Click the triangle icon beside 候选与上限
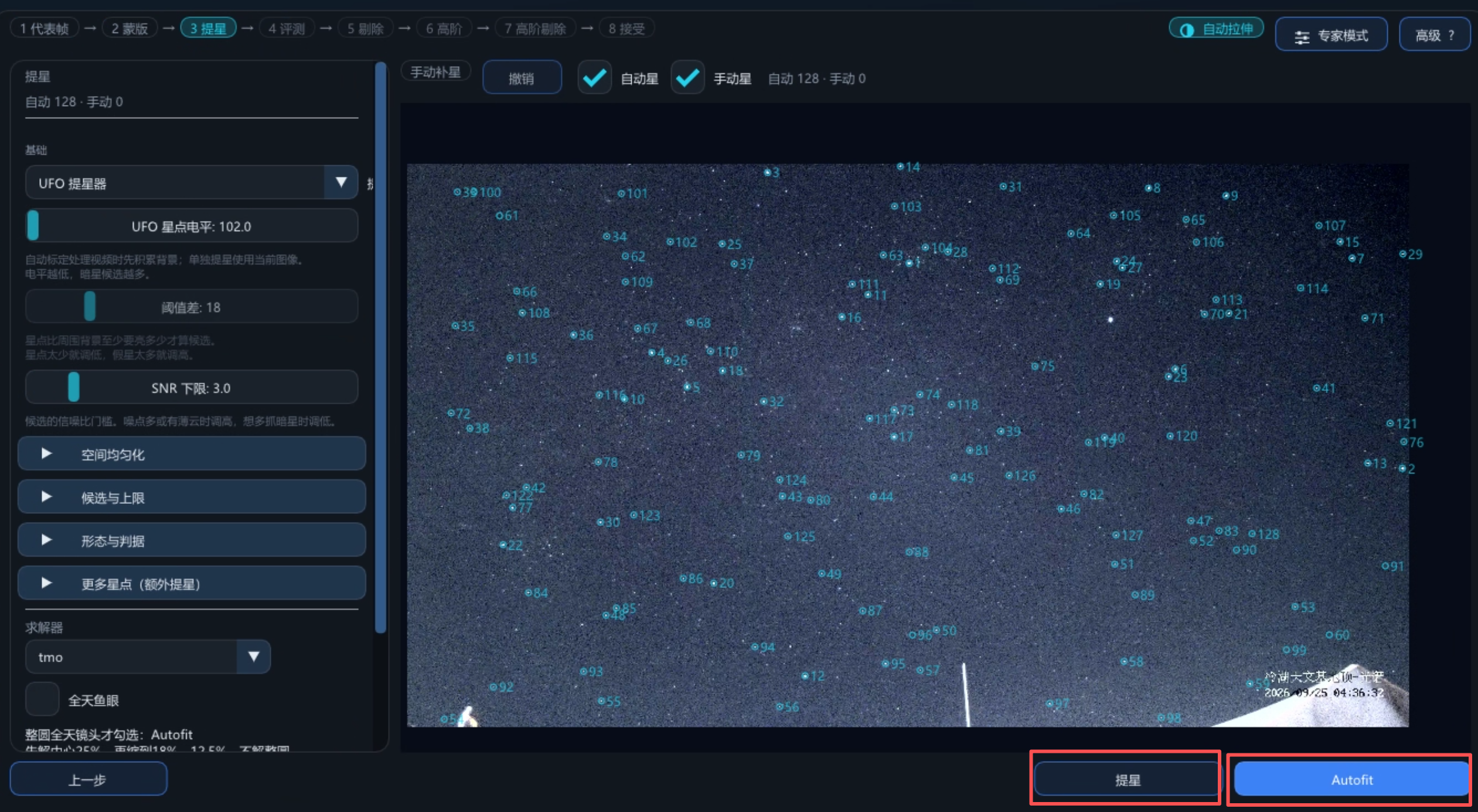The width and height of the screenshot is (1478, 812). click(46, 497)
